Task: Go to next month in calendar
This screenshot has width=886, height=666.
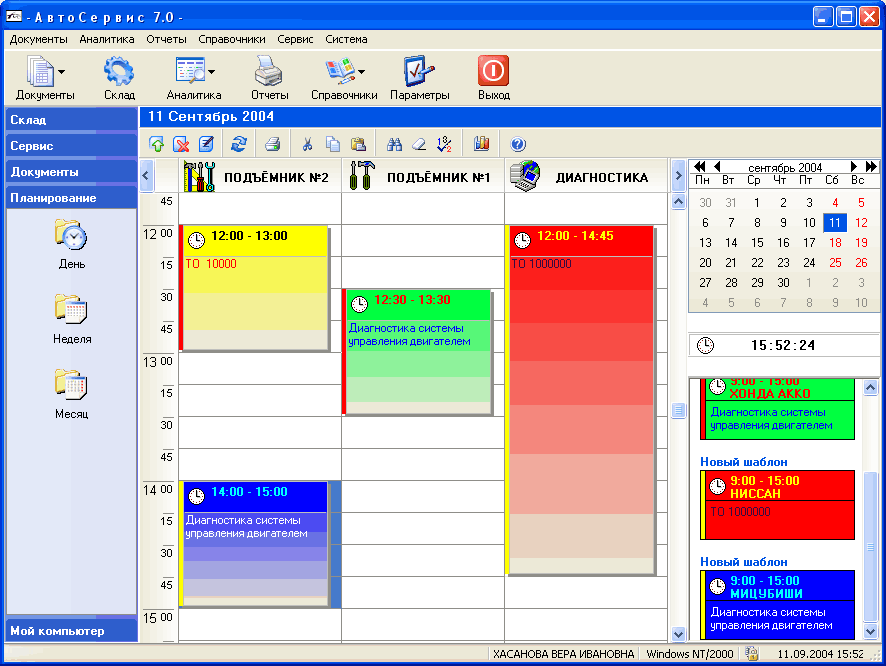Action: (854, 167)
